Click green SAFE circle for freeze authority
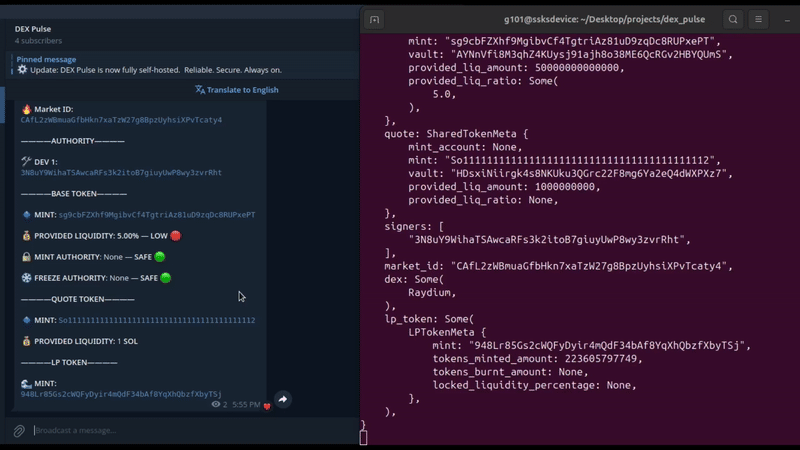 (165, 278)
